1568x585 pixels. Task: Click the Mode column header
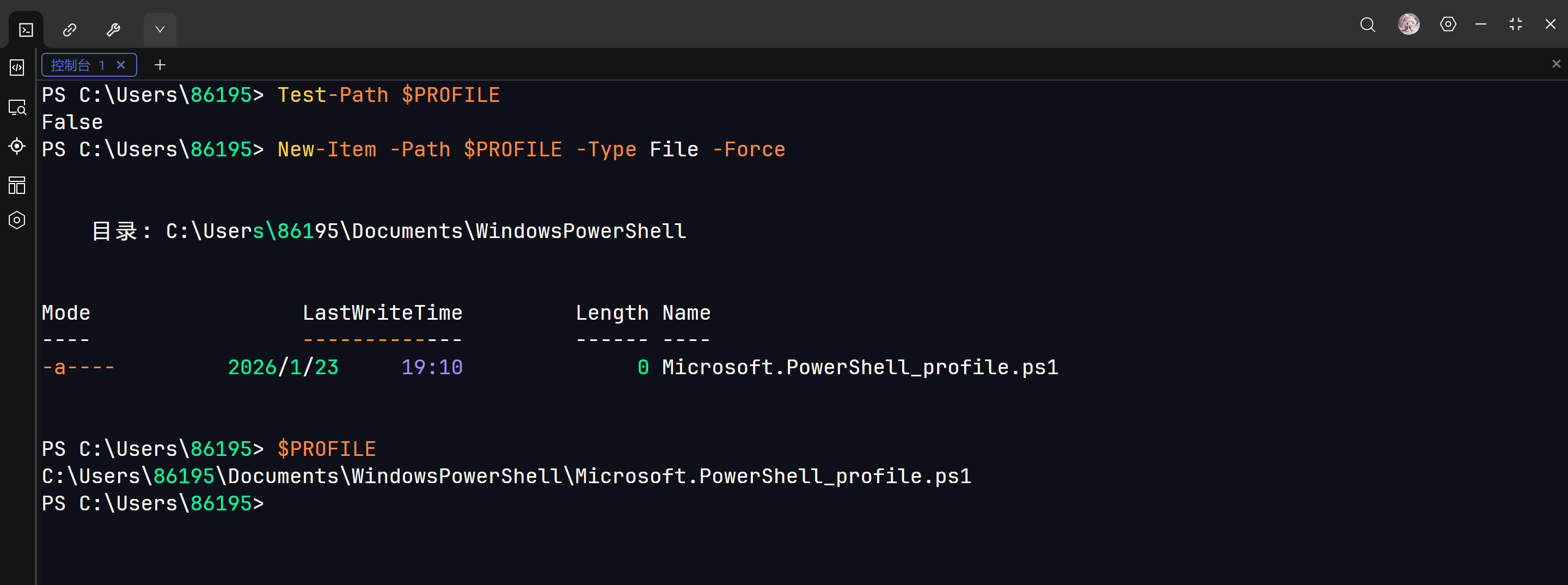(66, 313)
